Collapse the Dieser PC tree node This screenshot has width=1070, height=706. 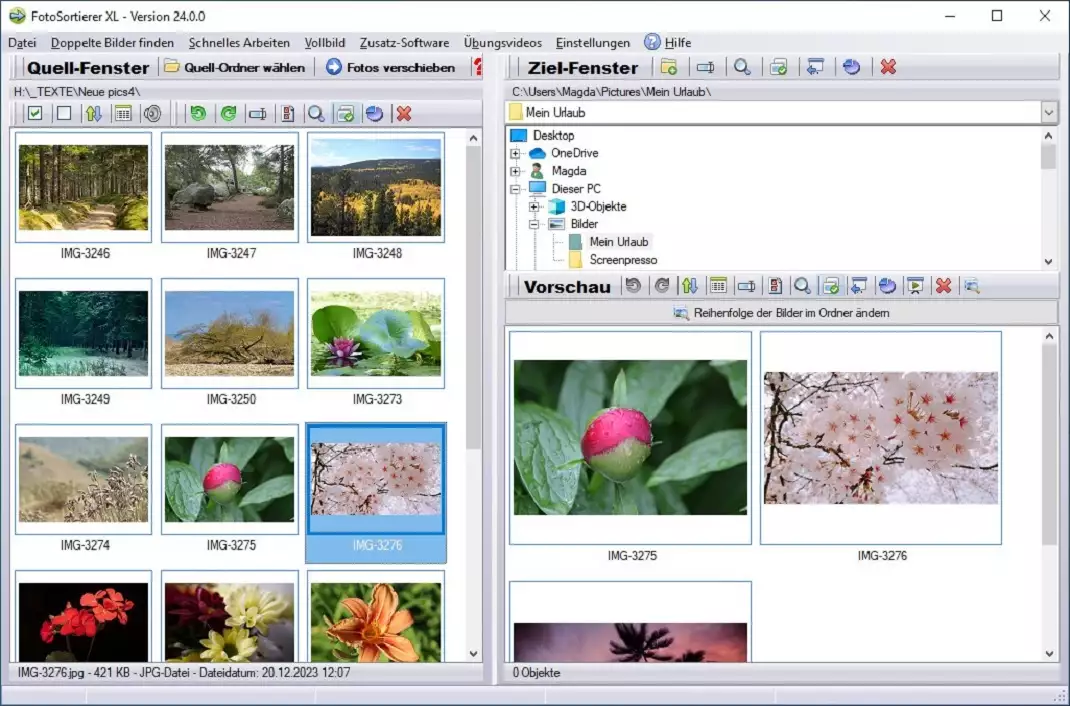(x=515, y=189)
